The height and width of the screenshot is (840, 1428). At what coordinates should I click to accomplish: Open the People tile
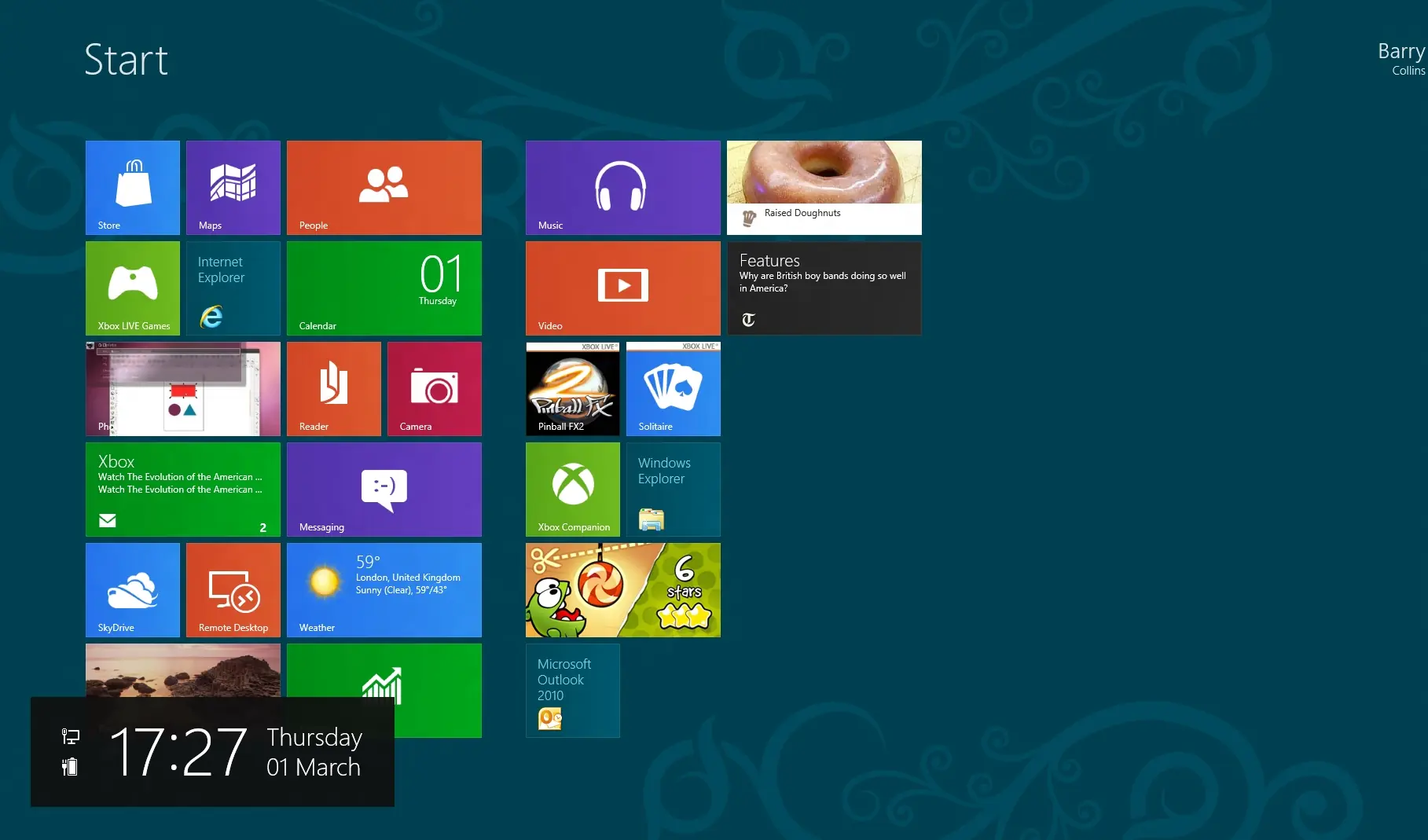click(384, 188)
